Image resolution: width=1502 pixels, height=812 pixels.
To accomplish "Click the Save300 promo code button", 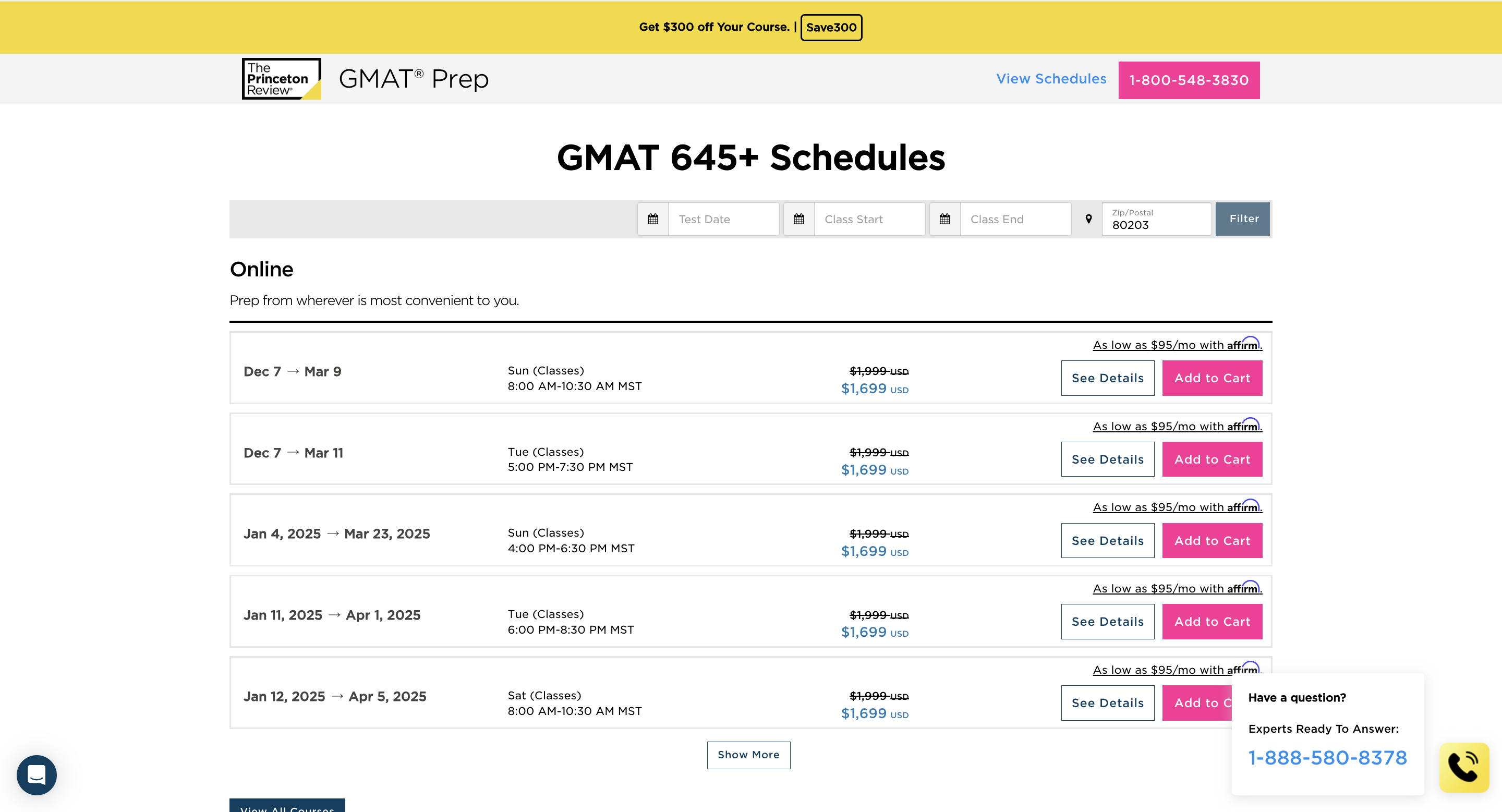I will click(x=831, y=28).
